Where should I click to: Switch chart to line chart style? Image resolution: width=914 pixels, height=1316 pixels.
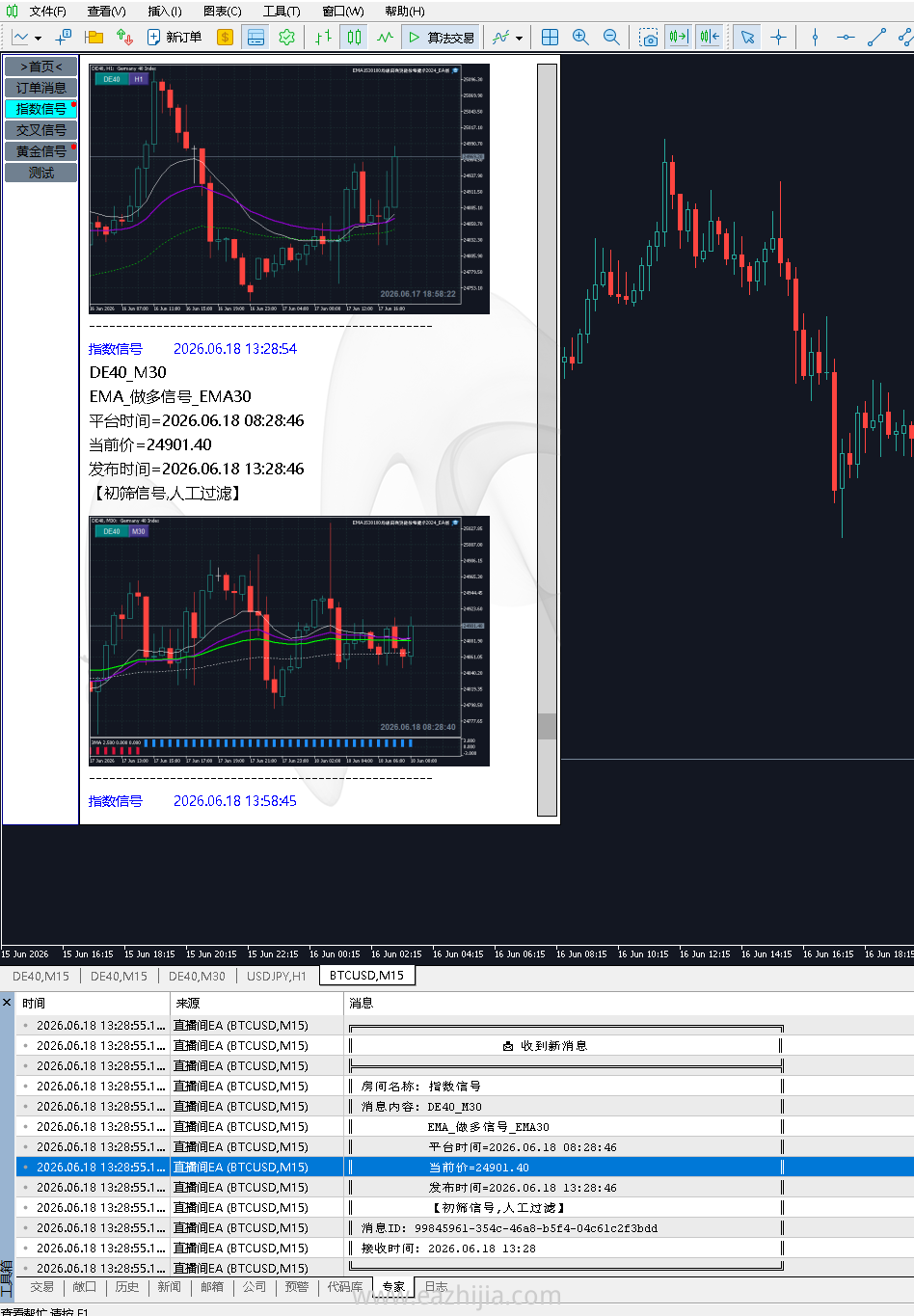click(385, 37)
